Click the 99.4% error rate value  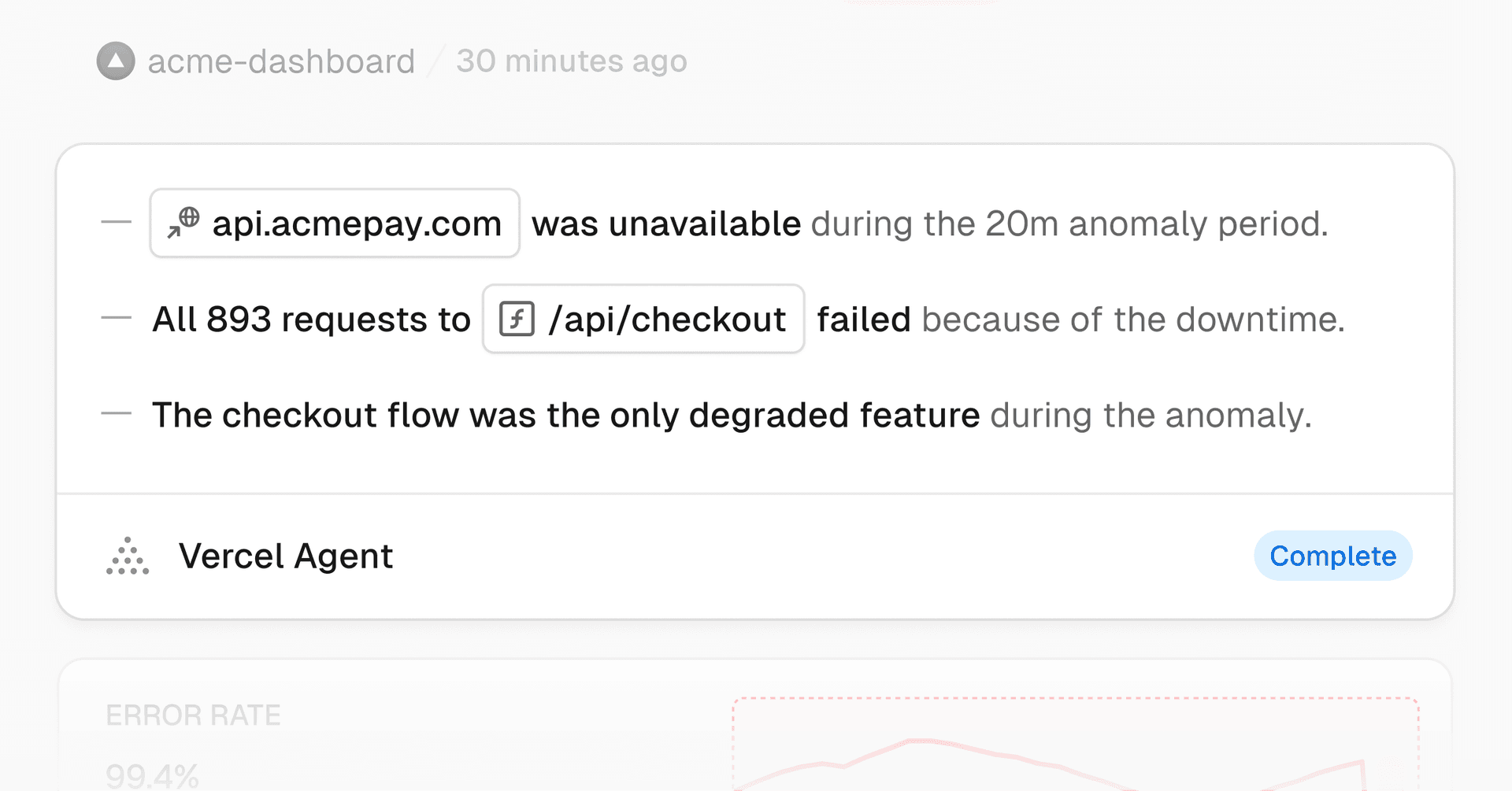coord(152,776)
